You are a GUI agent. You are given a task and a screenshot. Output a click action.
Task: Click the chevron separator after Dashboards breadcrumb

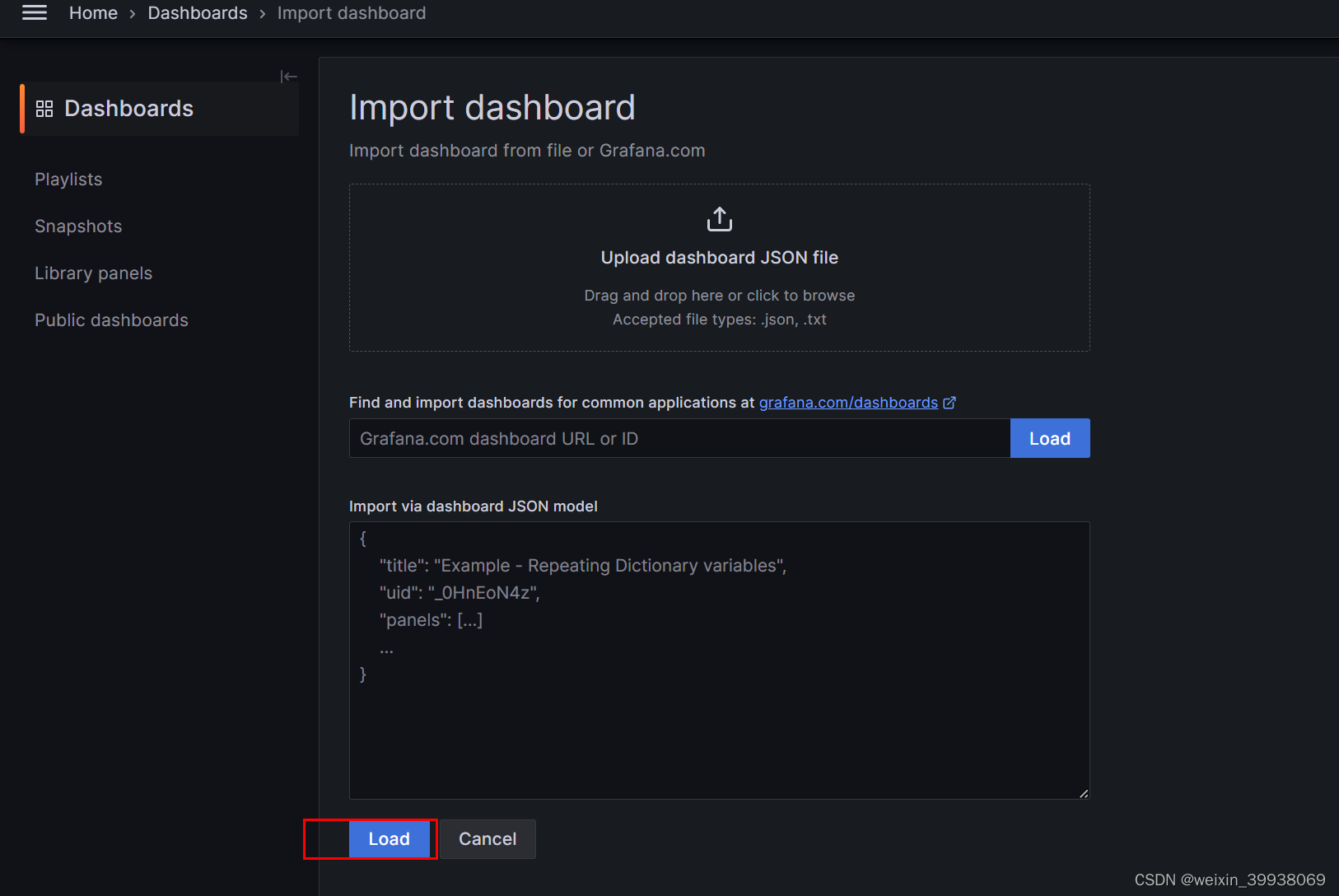[x=263, y=14]
